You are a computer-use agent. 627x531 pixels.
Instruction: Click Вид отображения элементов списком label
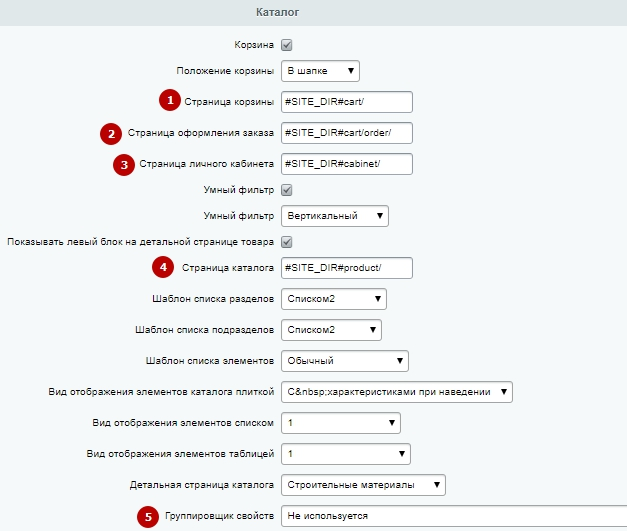coord(183,423)
